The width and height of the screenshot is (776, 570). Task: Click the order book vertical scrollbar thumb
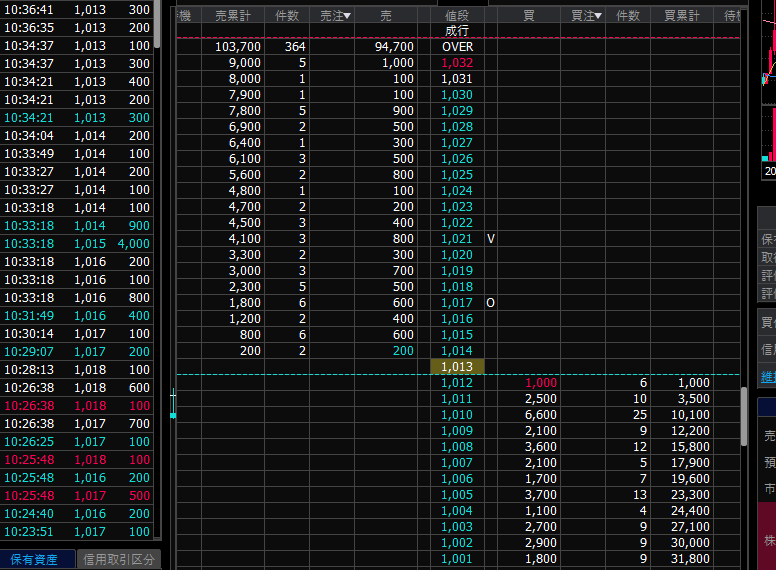click(744, 416)
